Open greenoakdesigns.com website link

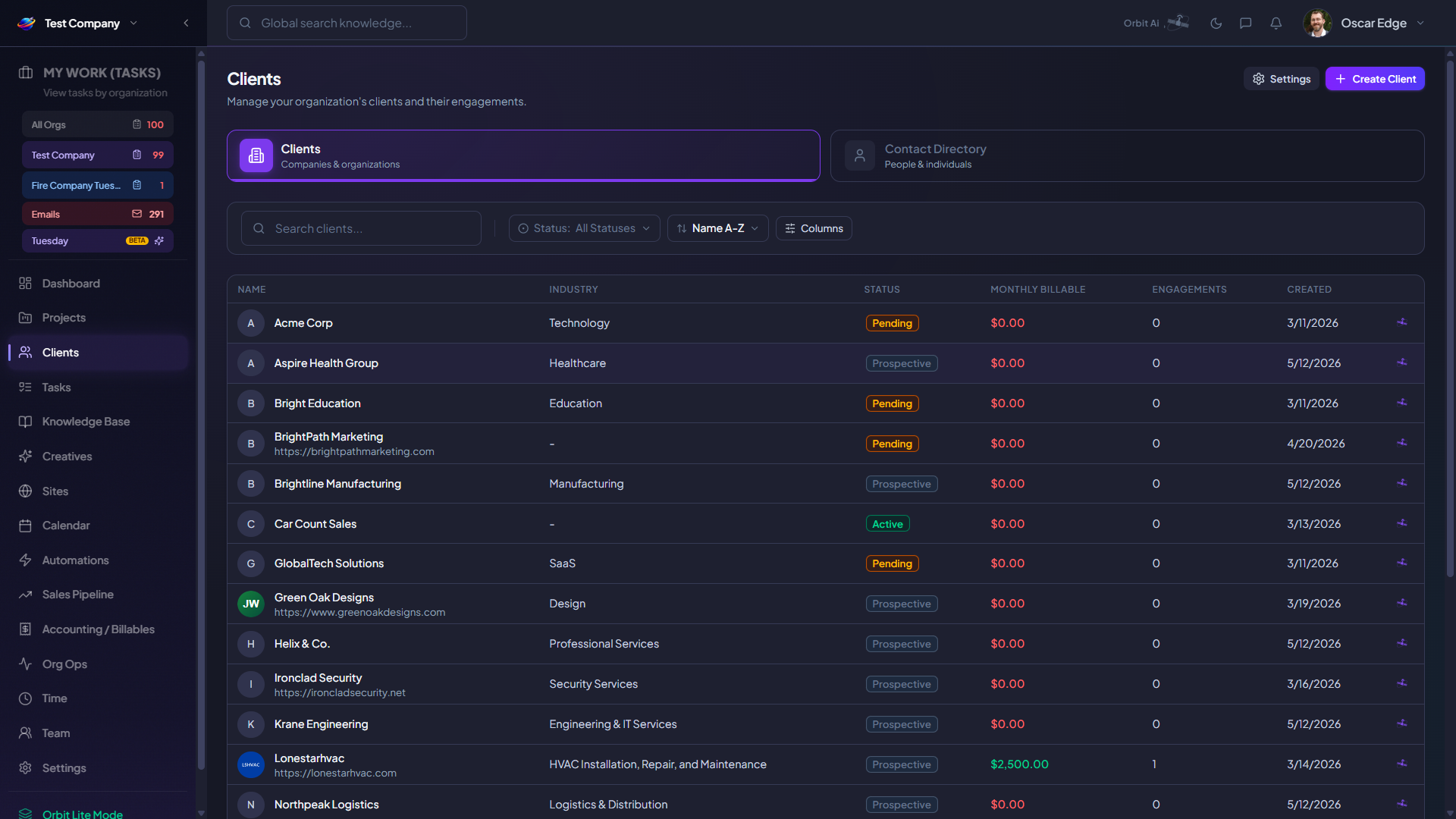coord(359,612)
